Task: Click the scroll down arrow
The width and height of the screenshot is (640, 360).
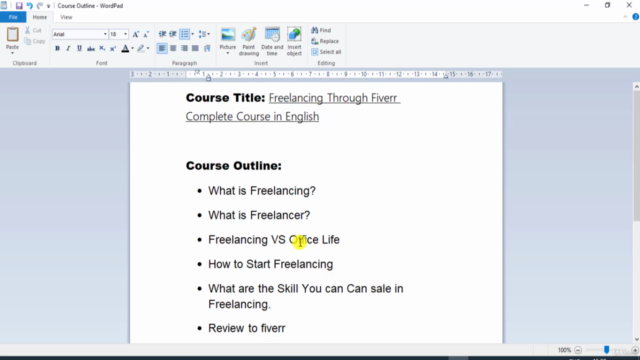Action: click(636, 340)
